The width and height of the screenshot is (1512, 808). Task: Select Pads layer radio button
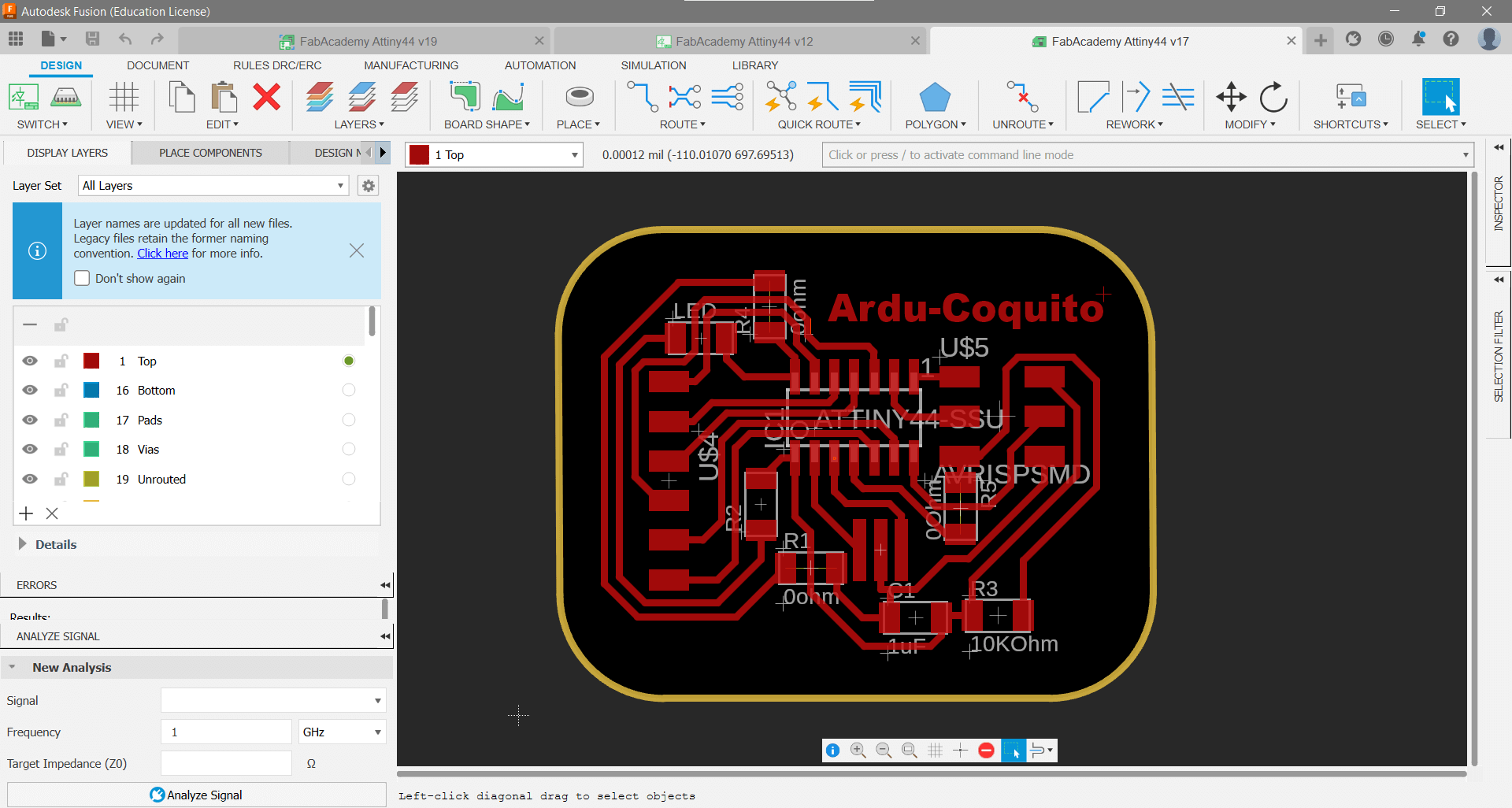349,420
